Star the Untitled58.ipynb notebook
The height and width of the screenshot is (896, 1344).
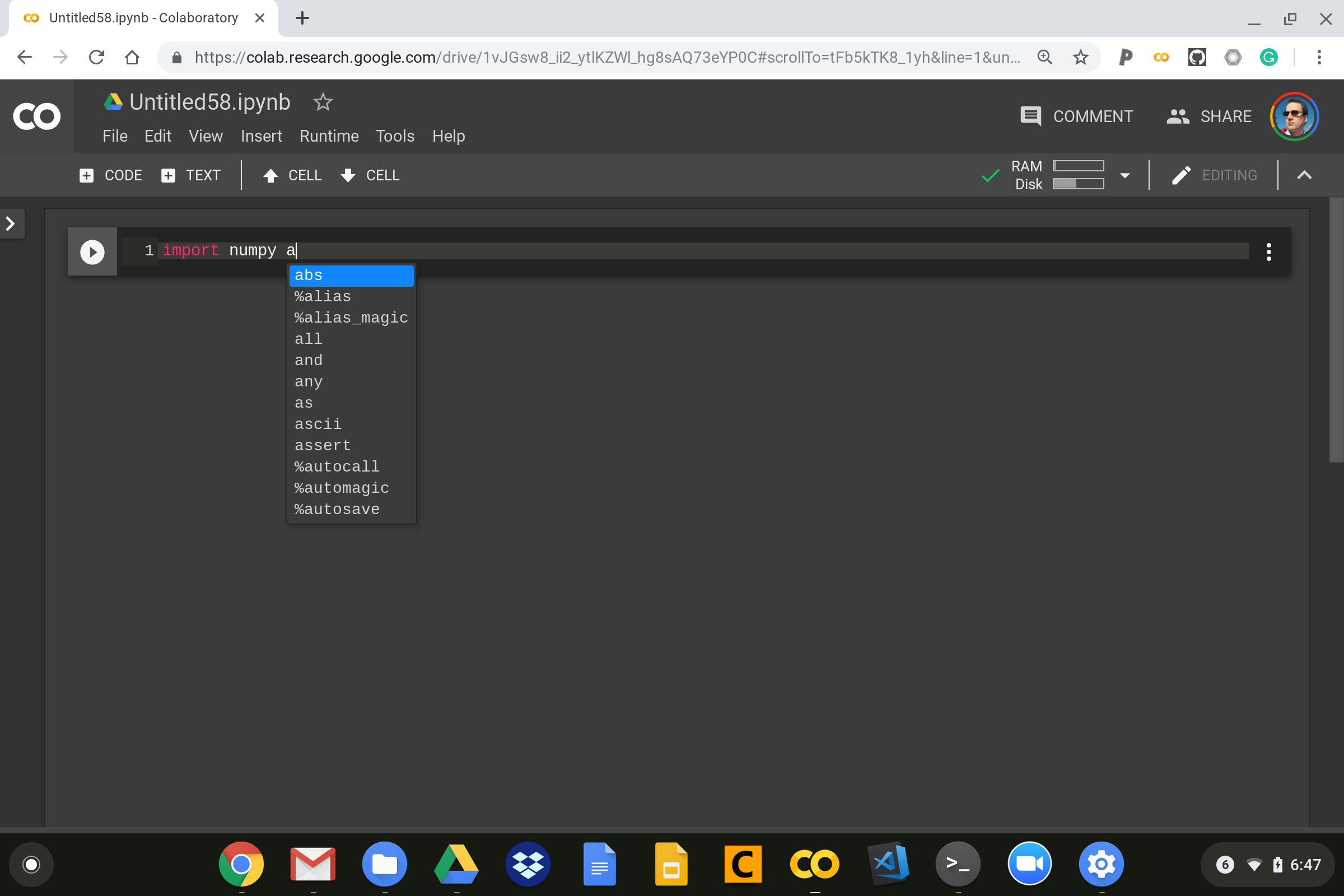323,102
